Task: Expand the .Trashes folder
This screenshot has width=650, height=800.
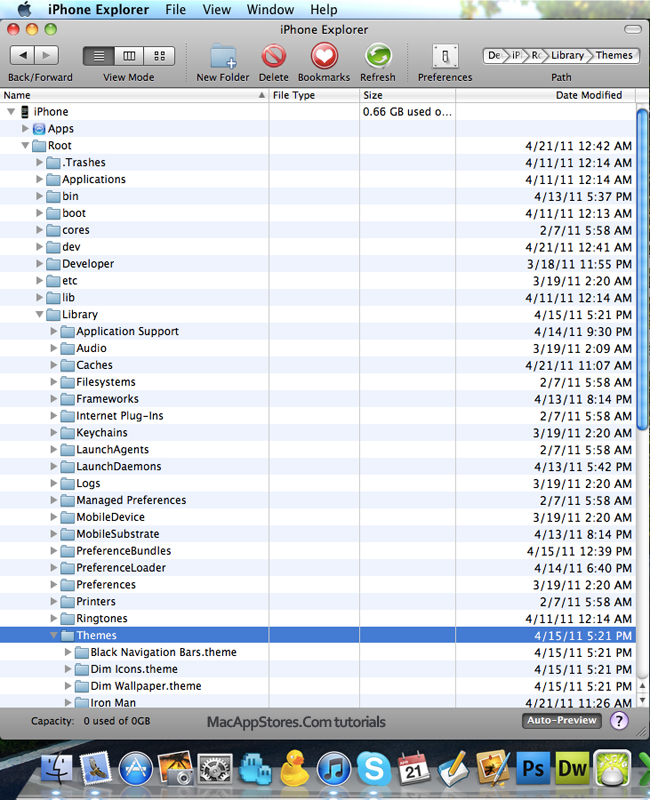Action: tap(39, 162)
